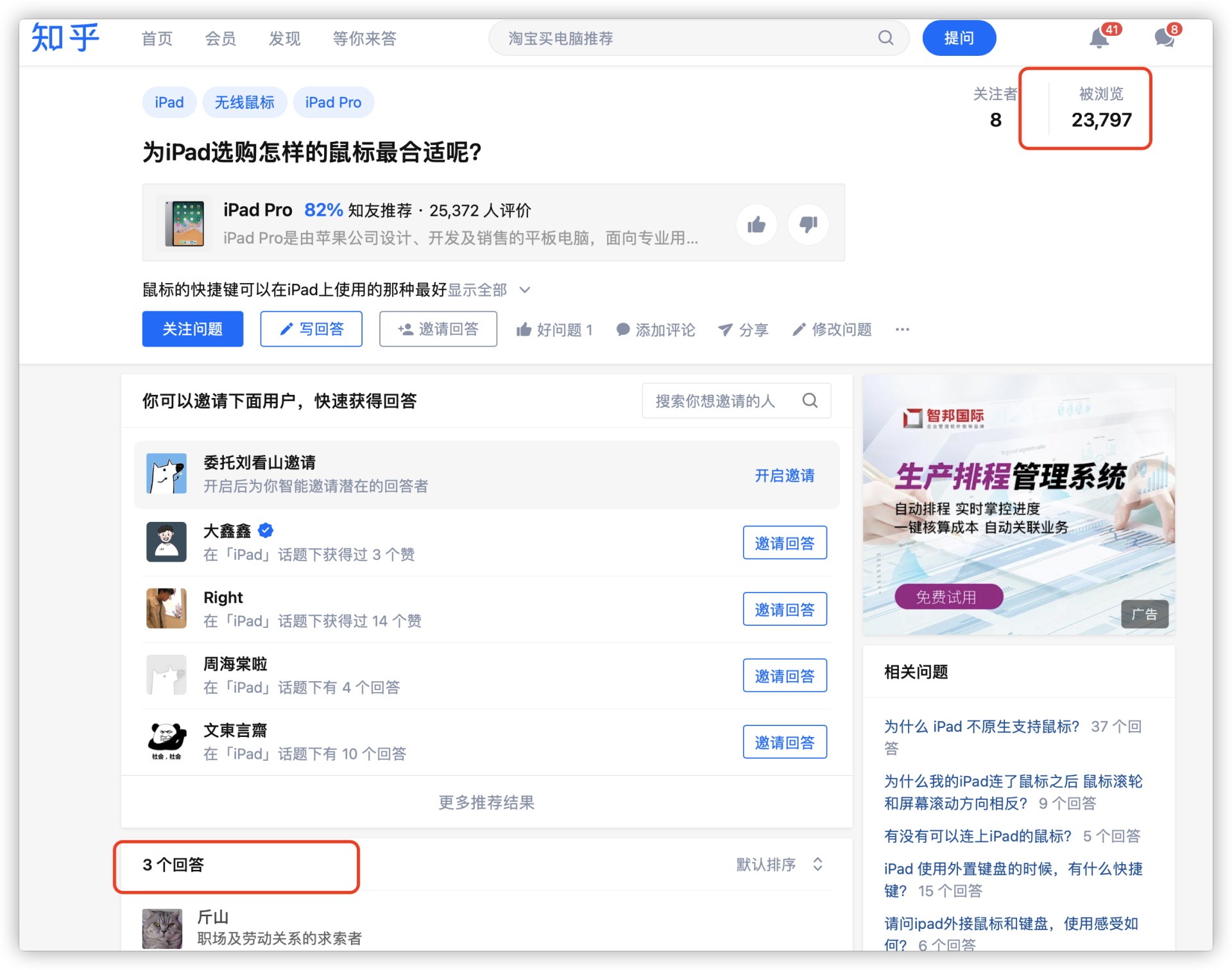Click 添加评论 comment bubble
This screenshot has width=1232, height=970.
655,329
